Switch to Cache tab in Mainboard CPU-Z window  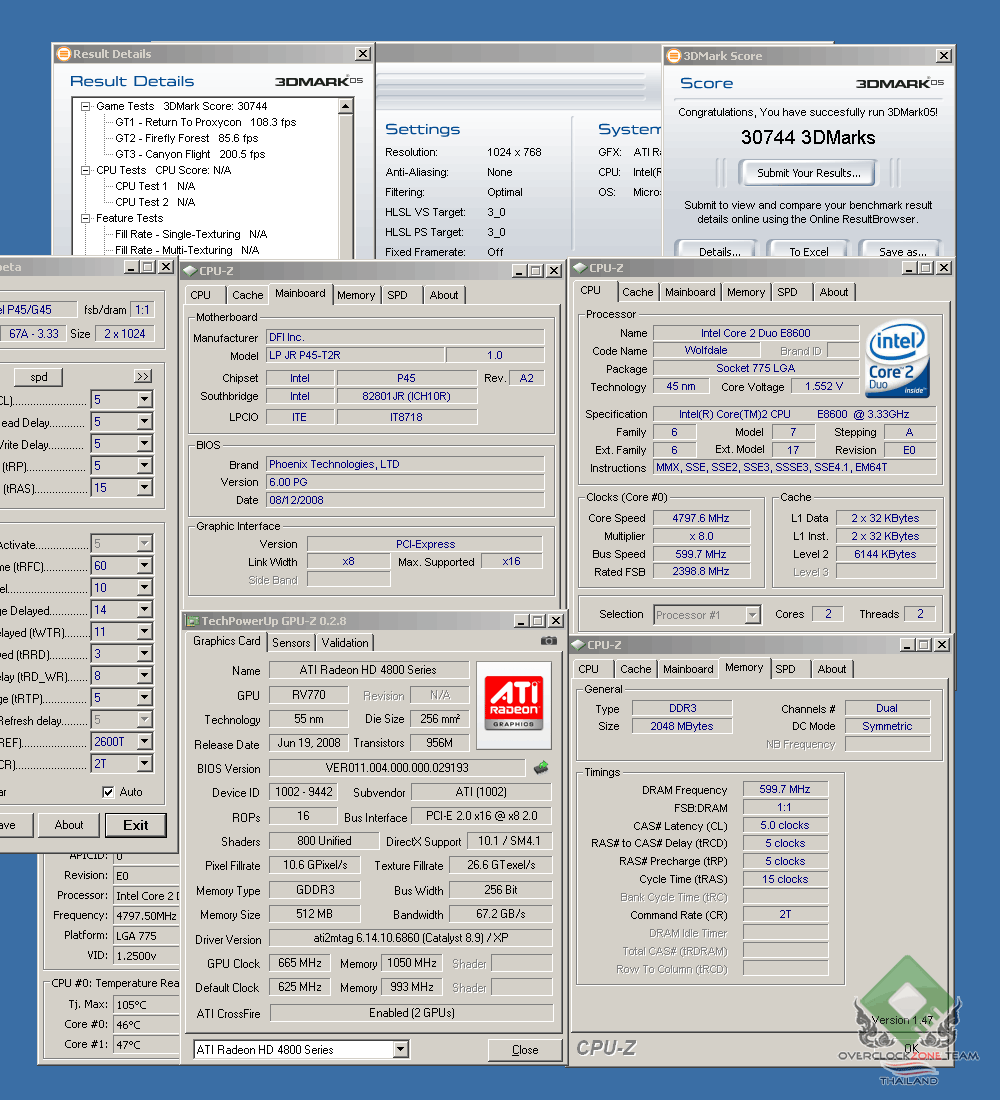coord(248,295)
